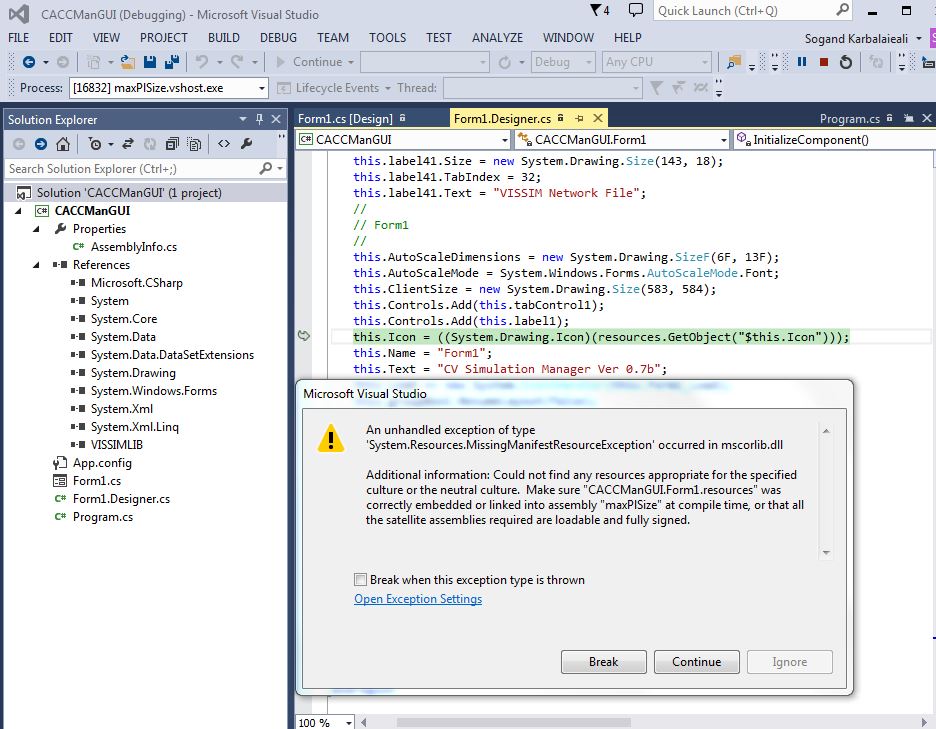Click the search icon in Solution Explorer search
This screenshot has width=936, height=729.
pos(266,169)
